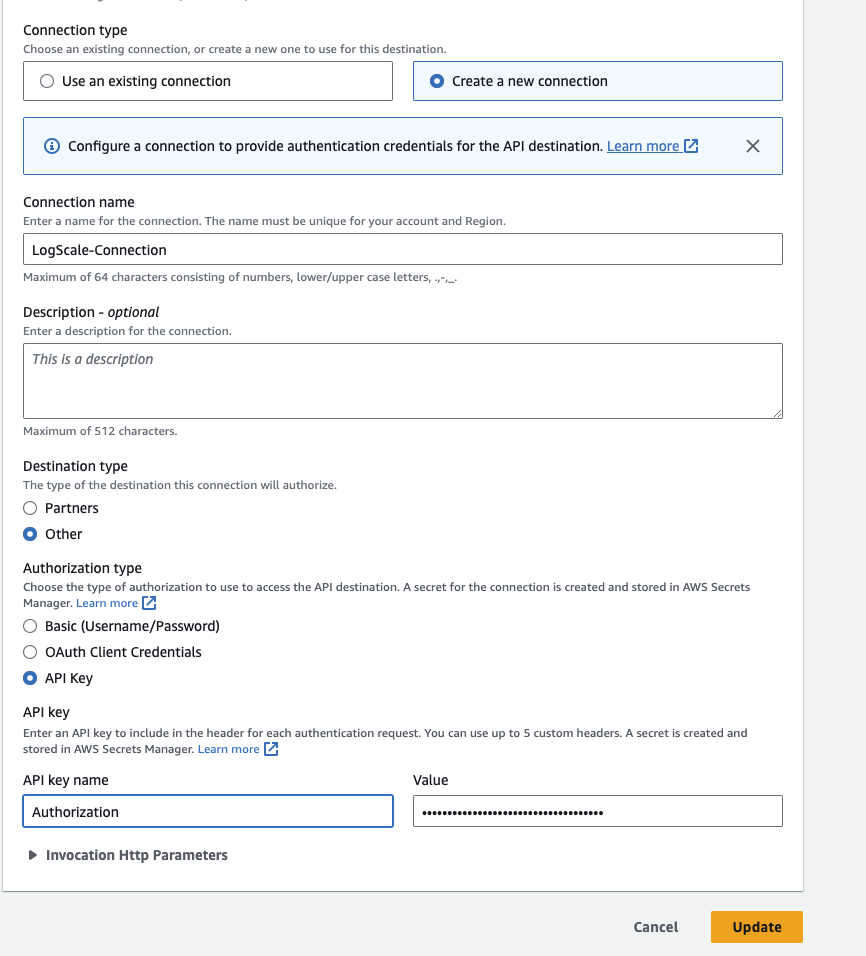Select Create a new connection option
The width and height of the screenshot is (866, 956).
click(x=437, y=81)
